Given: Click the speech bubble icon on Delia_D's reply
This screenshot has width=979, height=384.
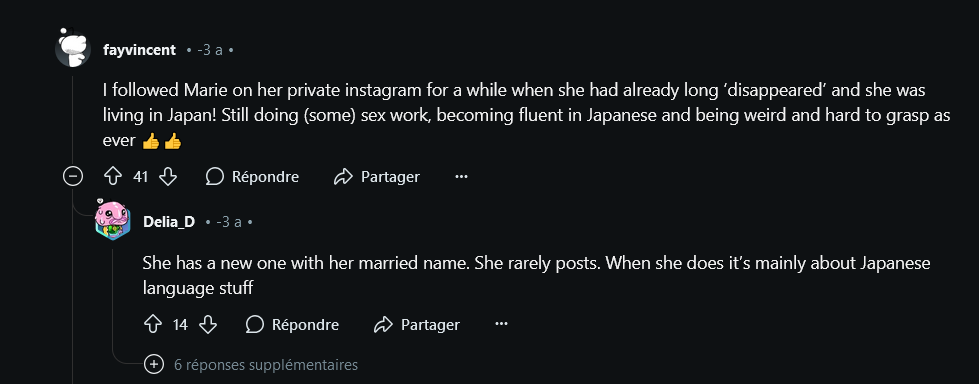Looking at the screenshot, I should pos(255,325).
